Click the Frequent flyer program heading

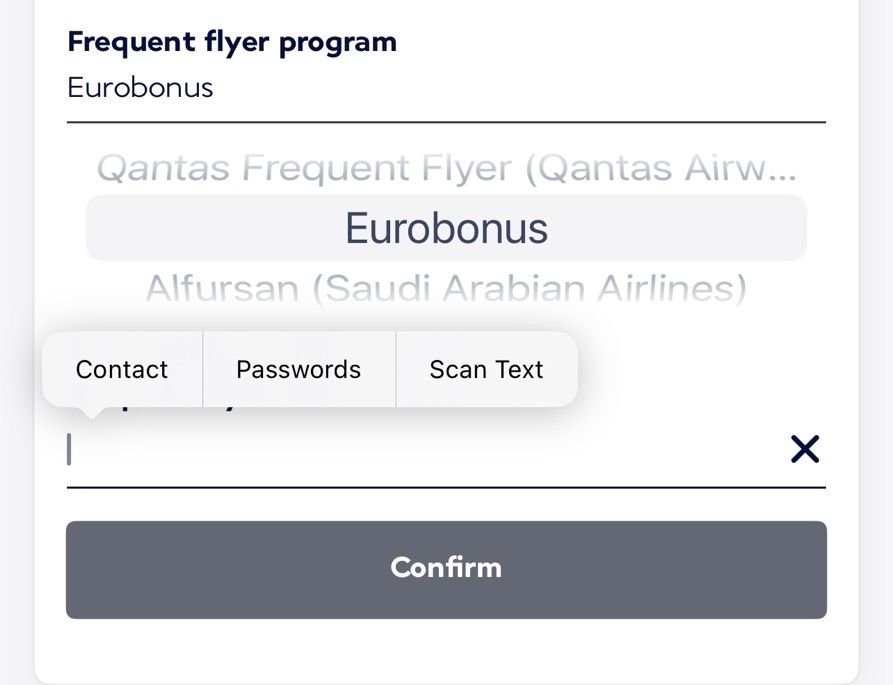(232, 42)
